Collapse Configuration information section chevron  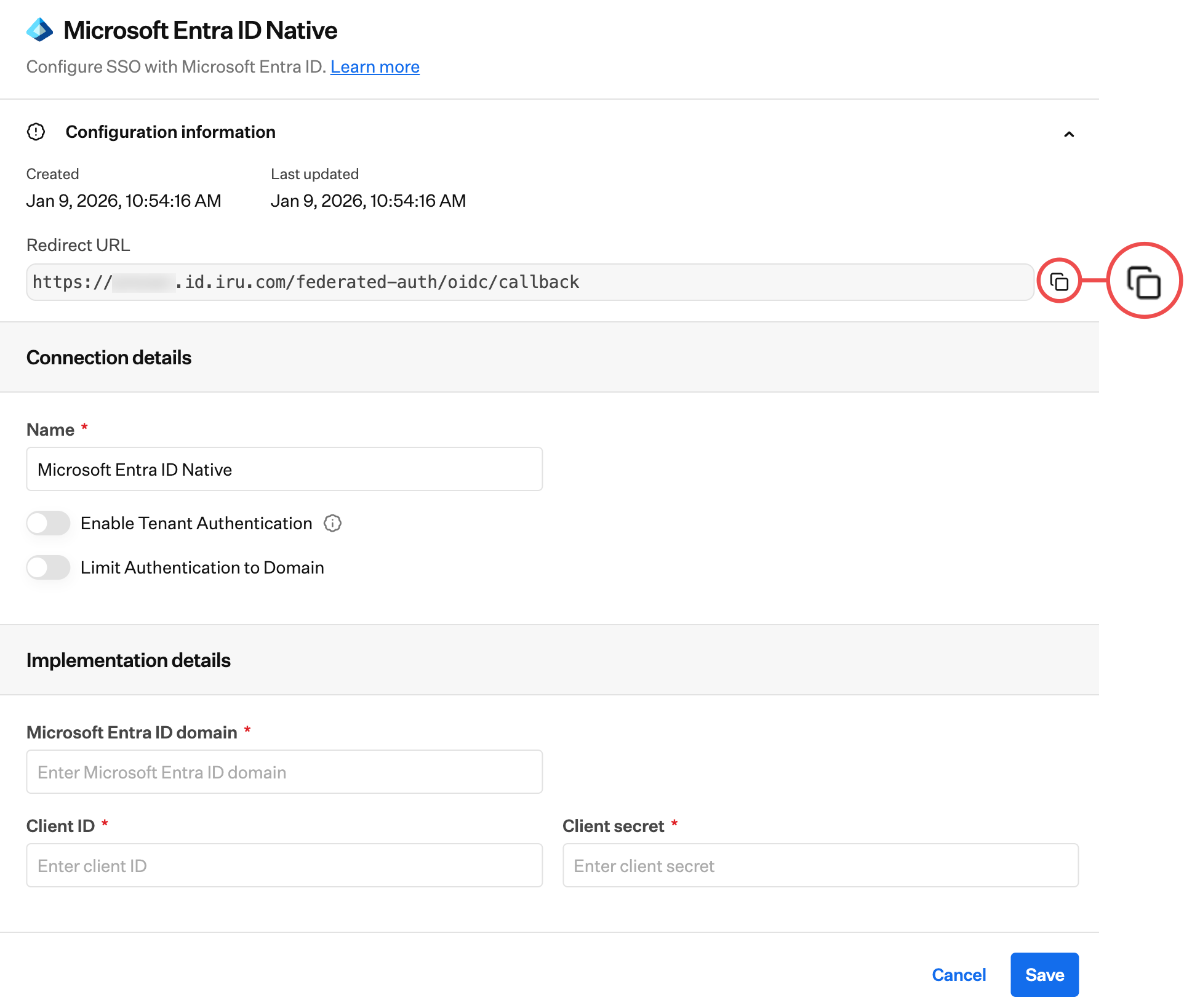click(x=1069, y=134)
